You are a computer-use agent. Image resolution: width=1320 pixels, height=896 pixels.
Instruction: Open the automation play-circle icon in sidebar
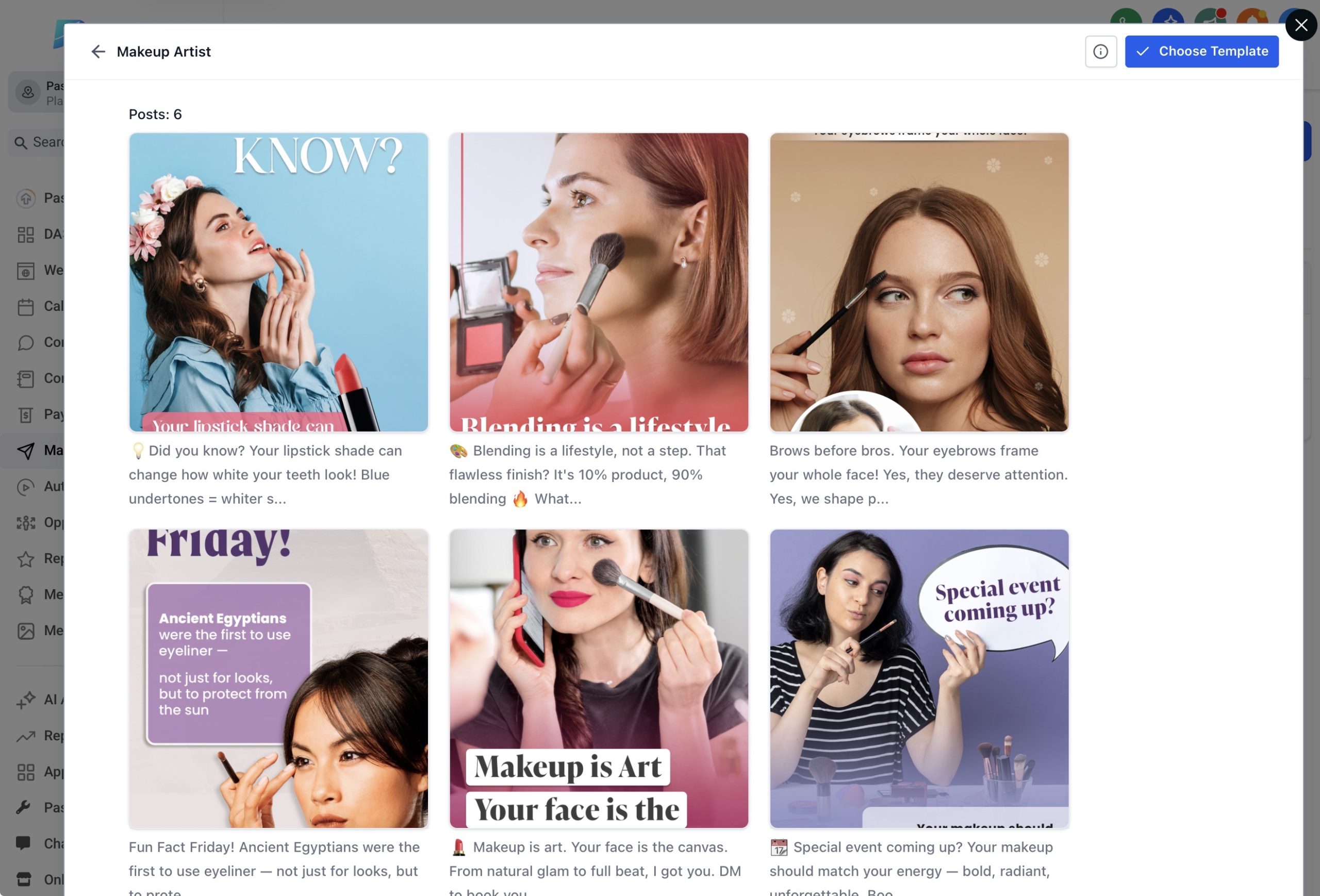point(26,487)
